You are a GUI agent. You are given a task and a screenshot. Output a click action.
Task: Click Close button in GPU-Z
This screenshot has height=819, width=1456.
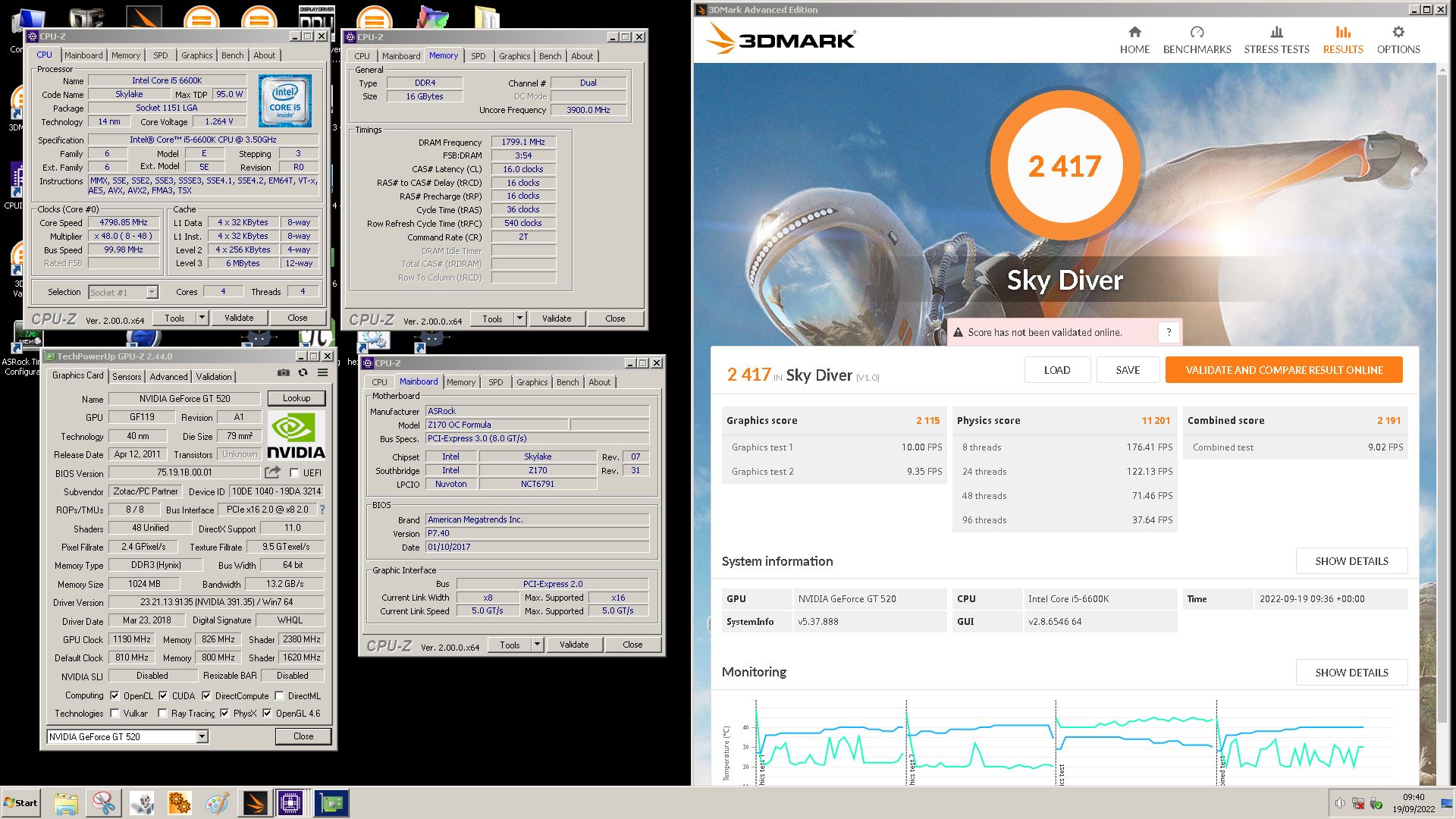303,736
